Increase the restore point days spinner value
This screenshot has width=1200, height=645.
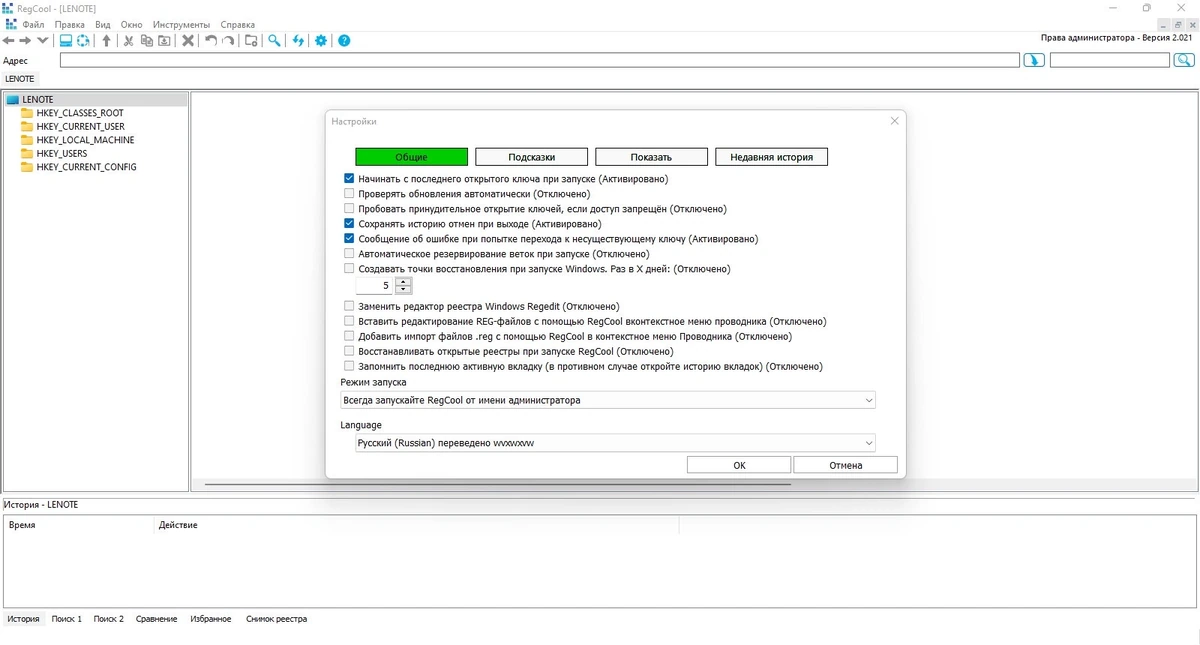click(x=403, y=282)
